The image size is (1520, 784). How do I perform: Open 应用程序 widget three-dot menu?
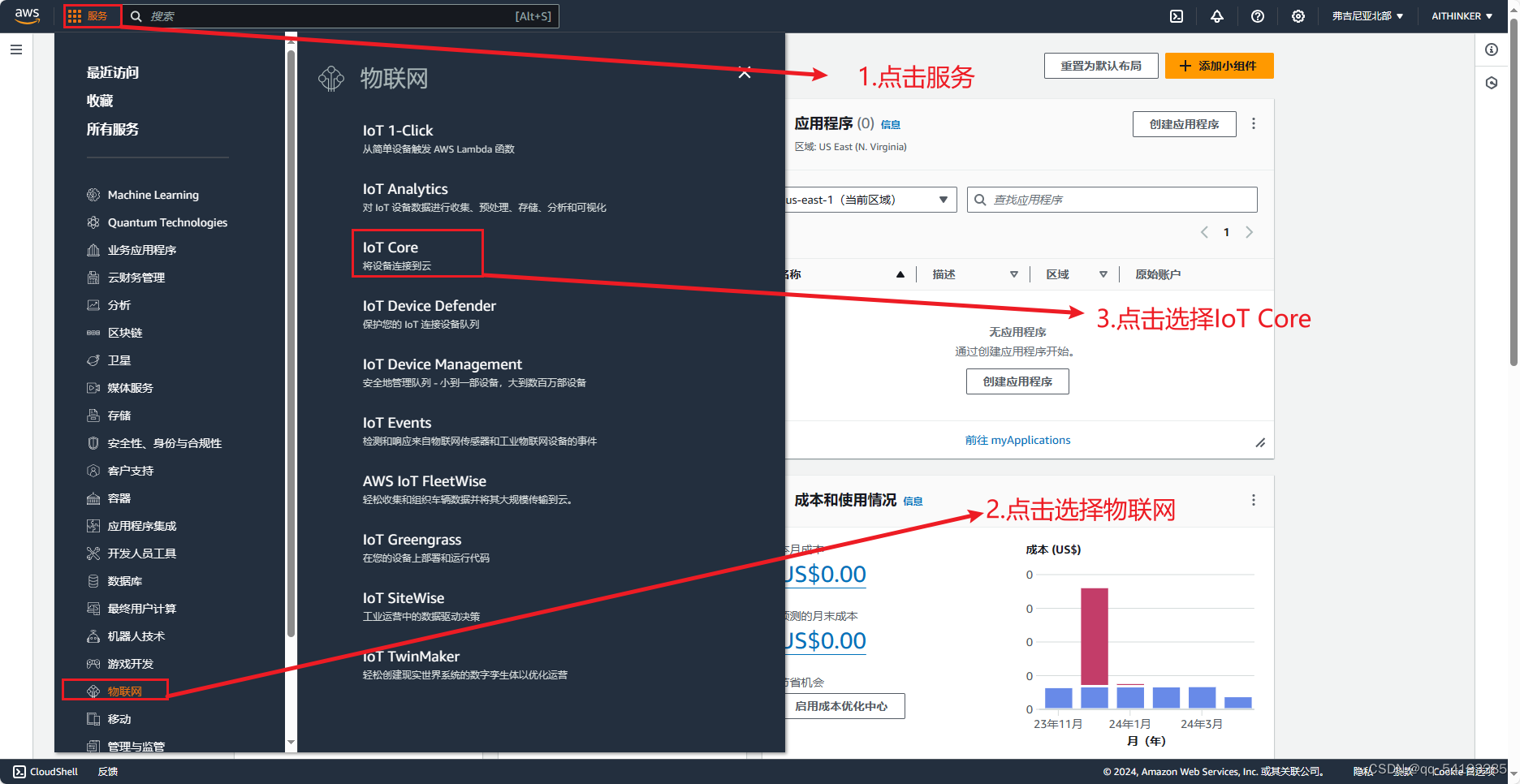(1254, 123)
